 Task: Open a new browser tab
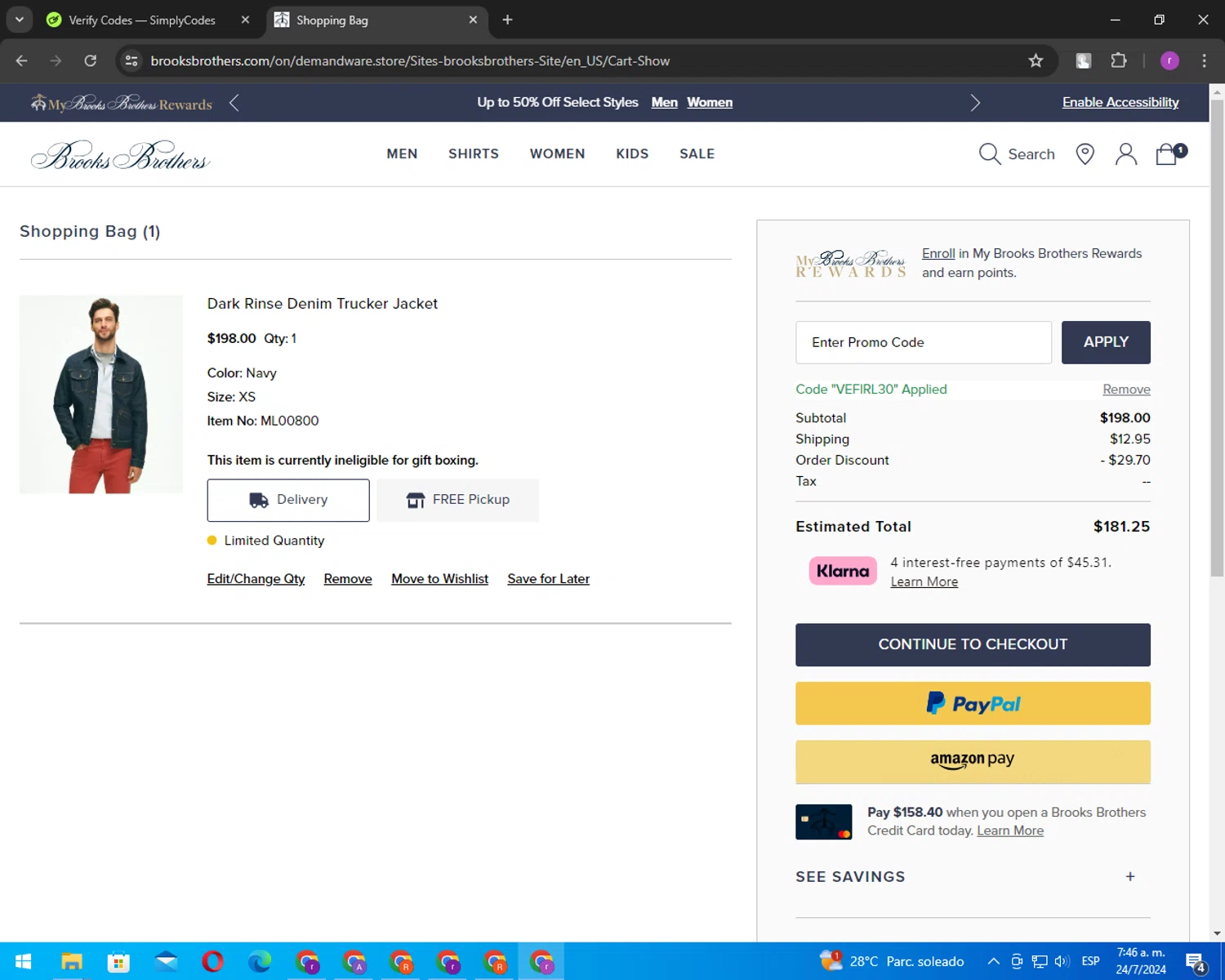507,20
